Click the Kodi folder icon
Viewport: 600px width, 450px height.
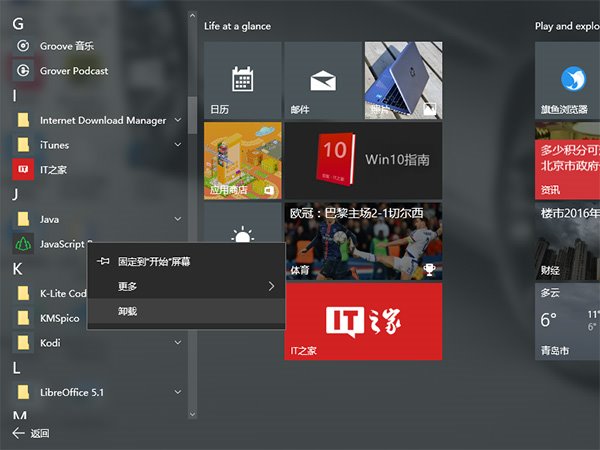[x=23, y=343]
